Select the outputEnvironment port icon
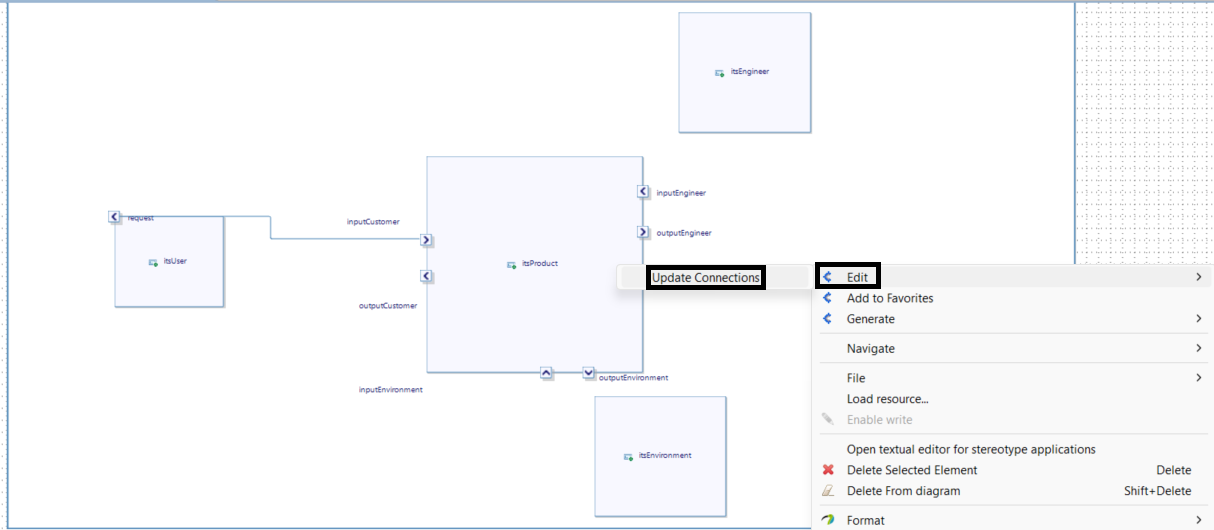Viewport: 1214px width, 530px height. click(x=588, y=373)
